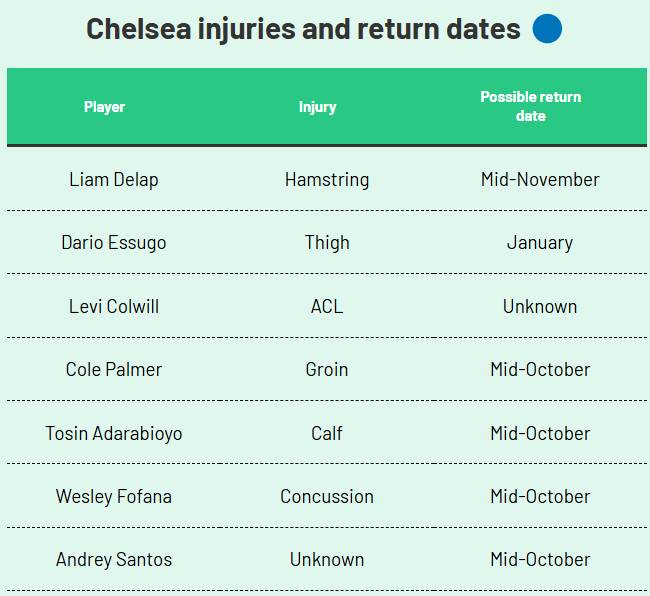Click the Andrey Santos player name
650x596 pixels.
click(x=114, y=560)
